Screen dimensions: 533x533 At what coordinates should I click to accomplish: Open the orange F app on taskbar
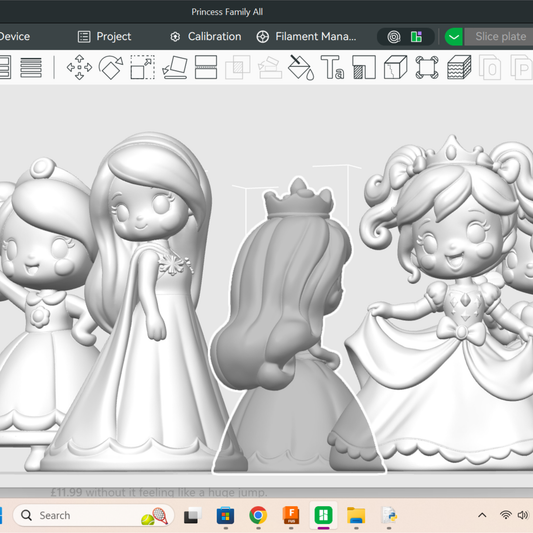pos(291,515)
